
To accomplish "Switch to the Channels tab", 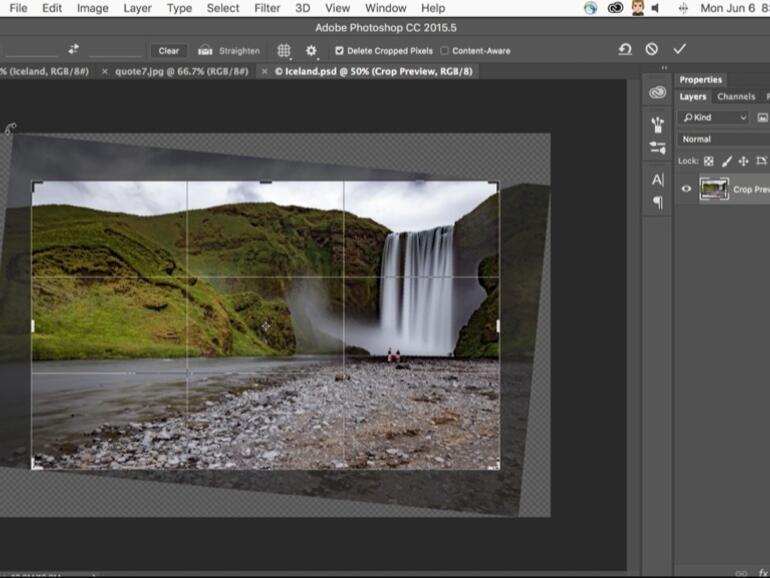I will 736,97.
